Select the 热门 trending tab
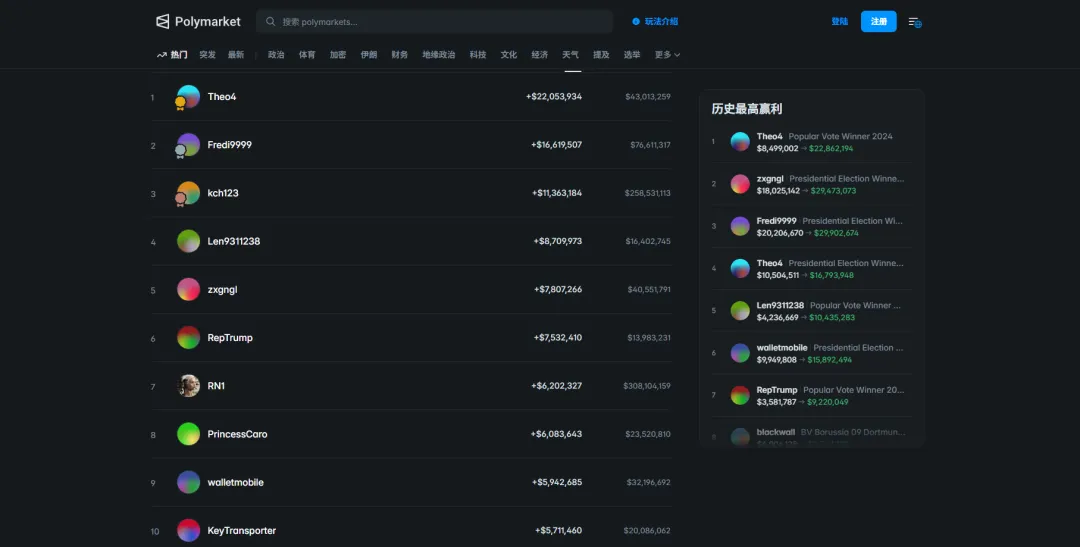The width and height of the screenshot is (1080, 547). tap(172, 54)
